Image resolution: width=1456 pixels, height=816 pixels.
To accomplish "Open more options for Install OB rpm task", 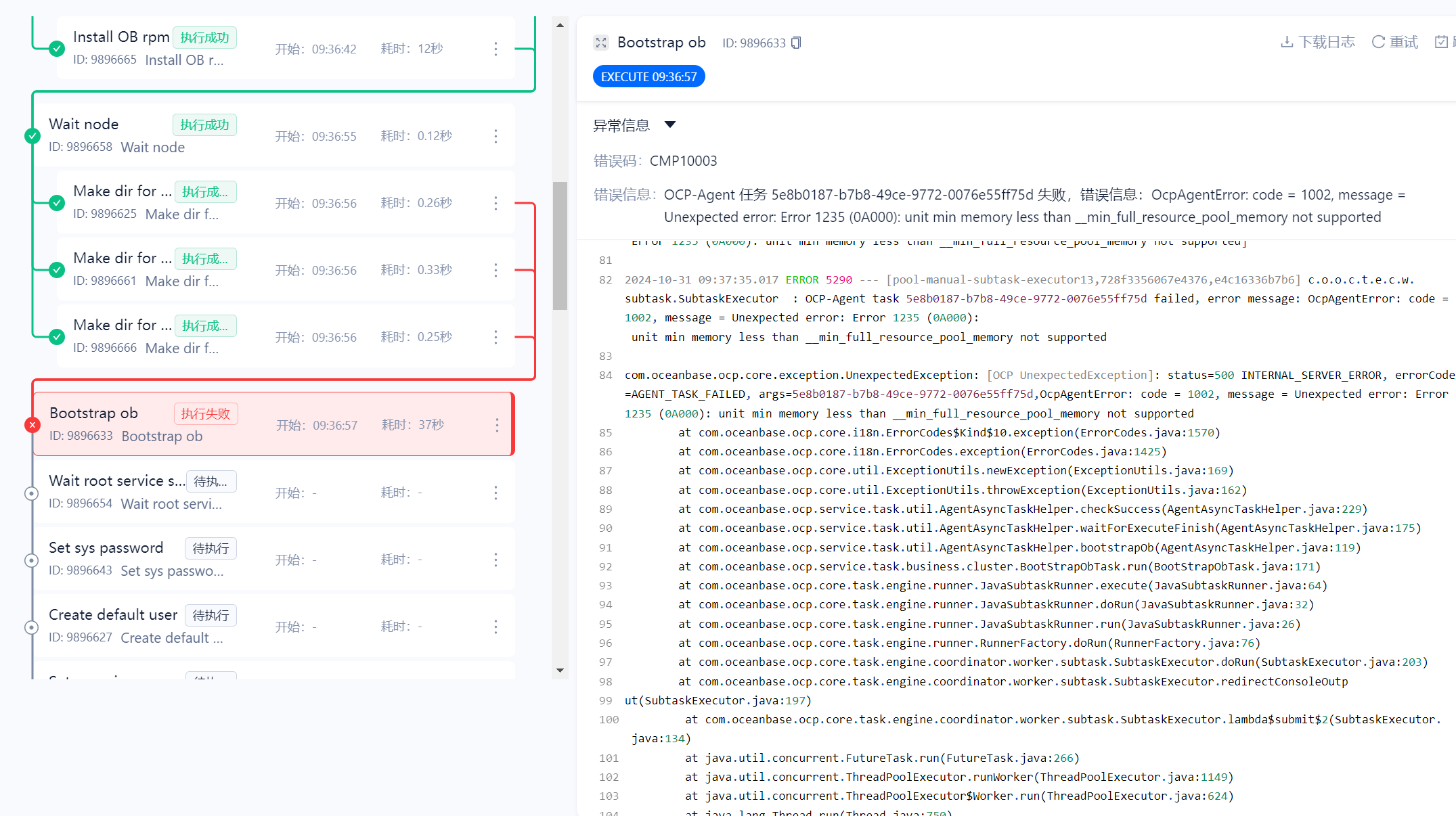I will pos(495,49).
